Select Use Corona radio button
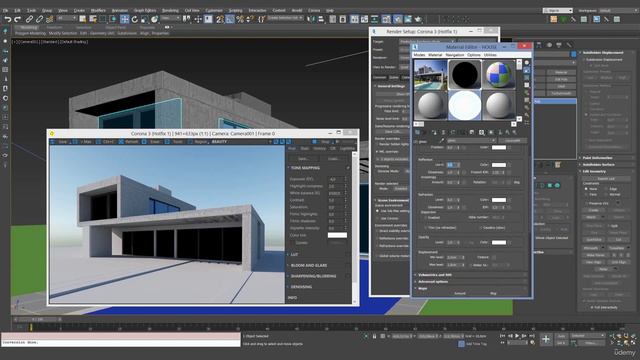Image resolution: width=640 pixels, height=360 pixels. (377, 218)
